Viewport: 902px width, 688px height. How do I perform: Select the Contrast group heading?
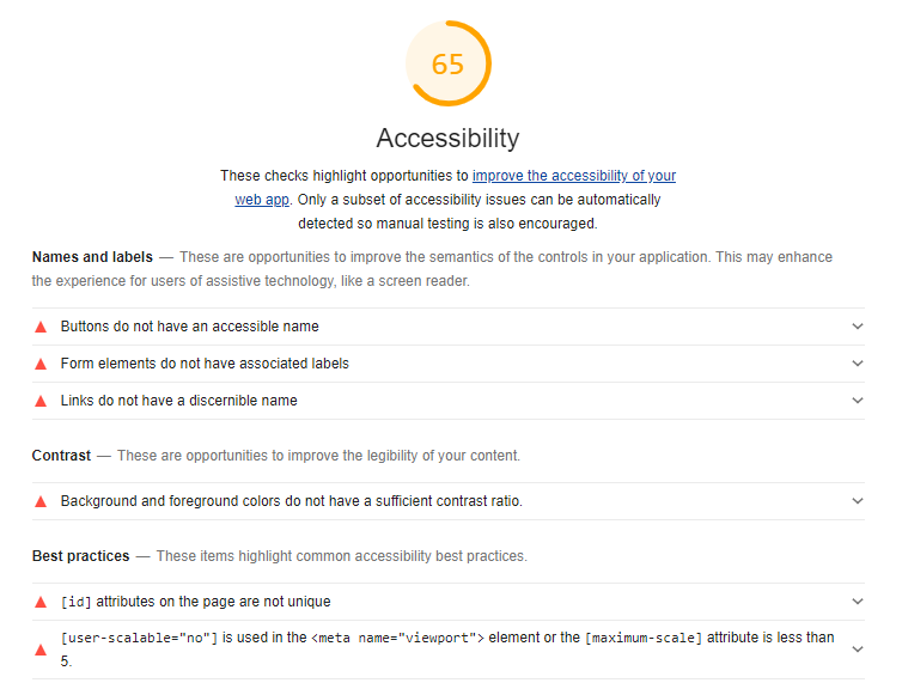pos(61,456)
